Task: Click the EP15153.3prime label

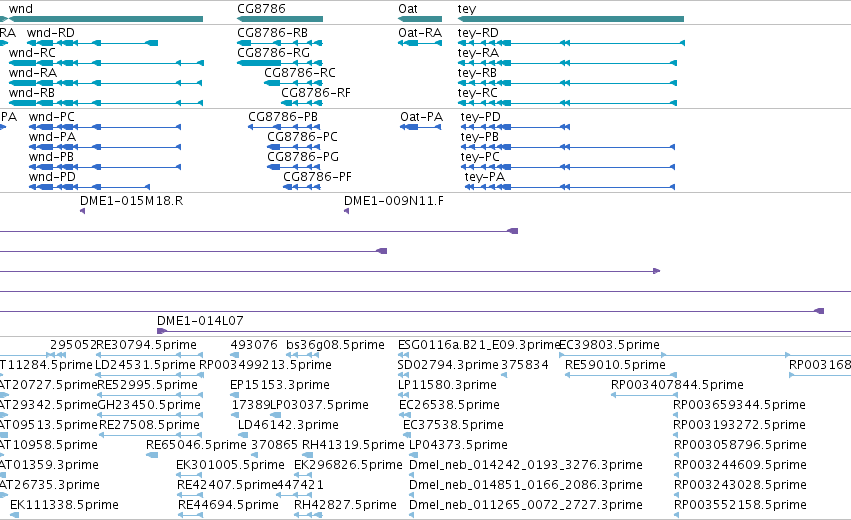Action: (x=280, y=385)
